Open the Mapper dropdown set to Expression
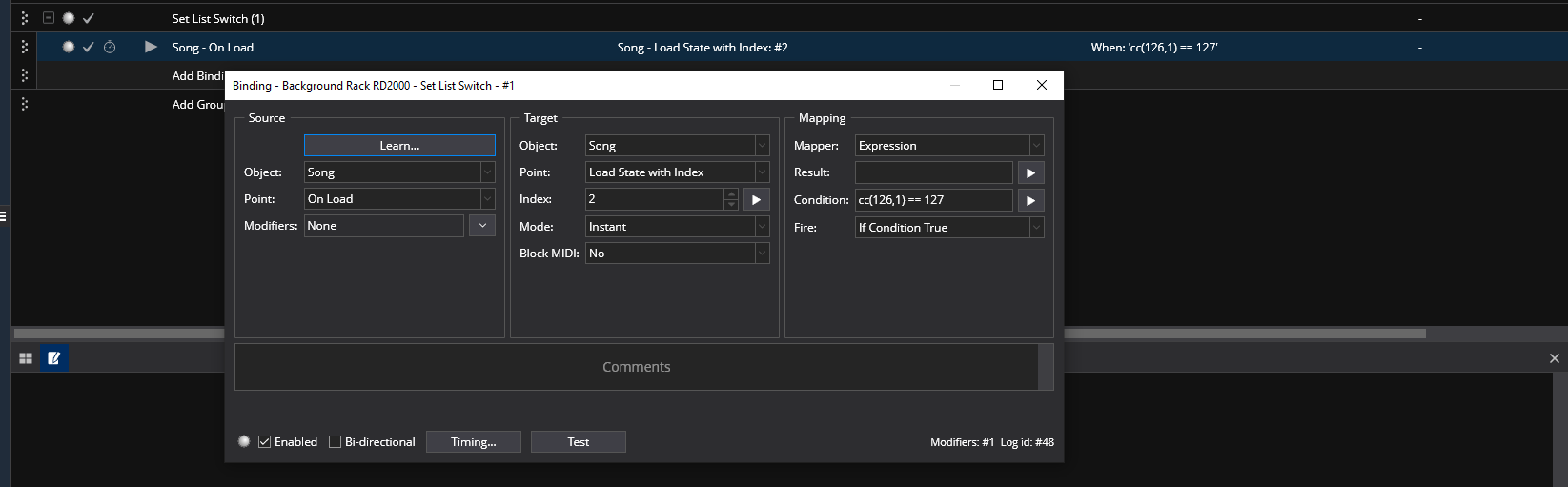 pos(1036,146)
